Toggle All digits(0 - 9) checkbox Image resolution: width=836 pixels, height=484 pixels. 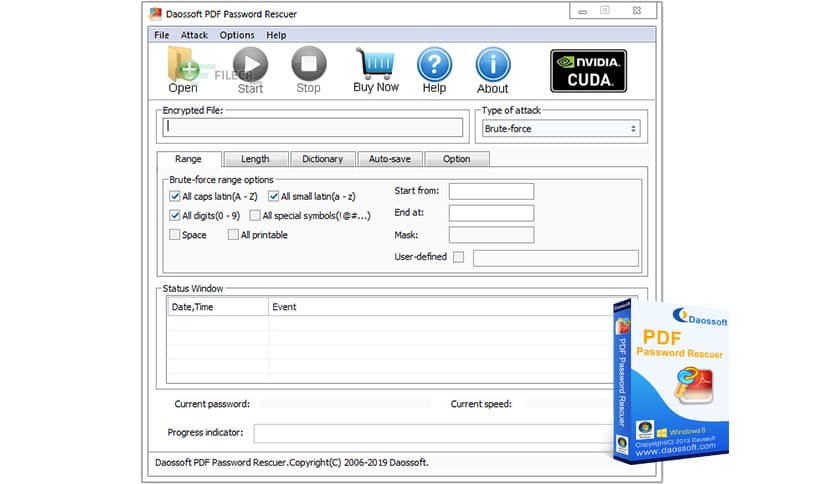click(x=174, y=215)
